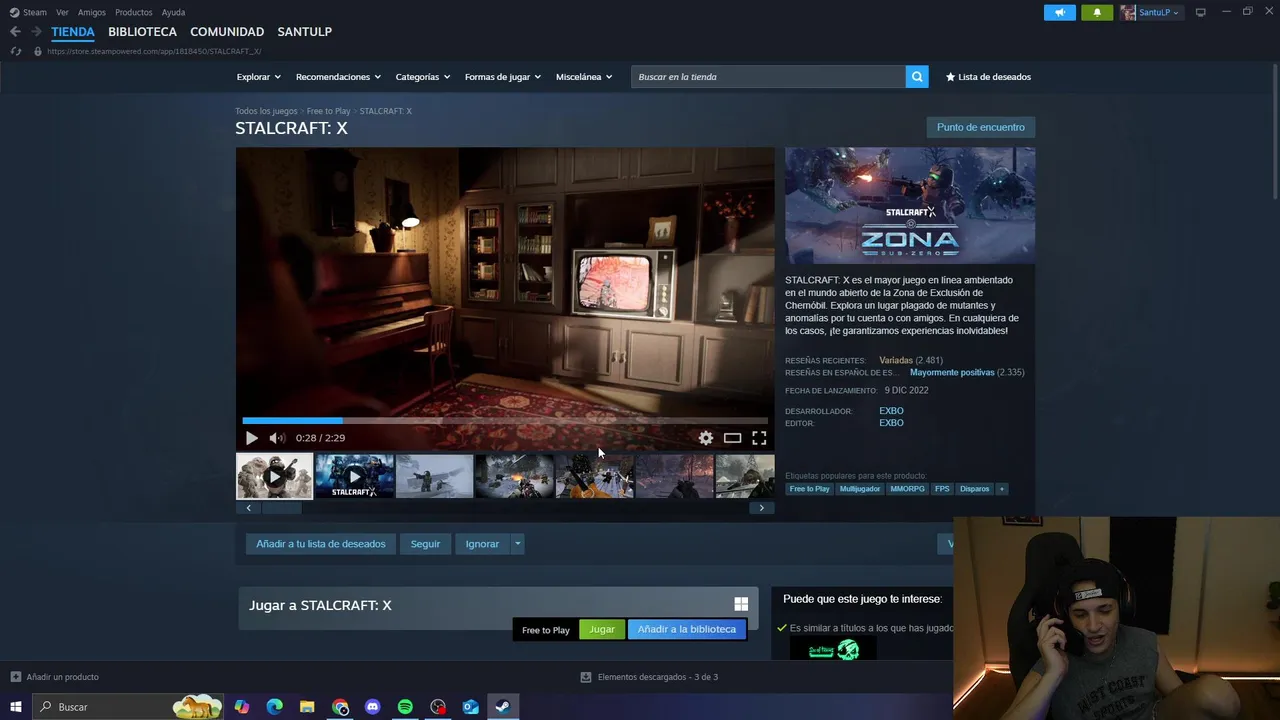Open the Ayuda menu
Screen dimensions: 1280x720
[173, 12]
